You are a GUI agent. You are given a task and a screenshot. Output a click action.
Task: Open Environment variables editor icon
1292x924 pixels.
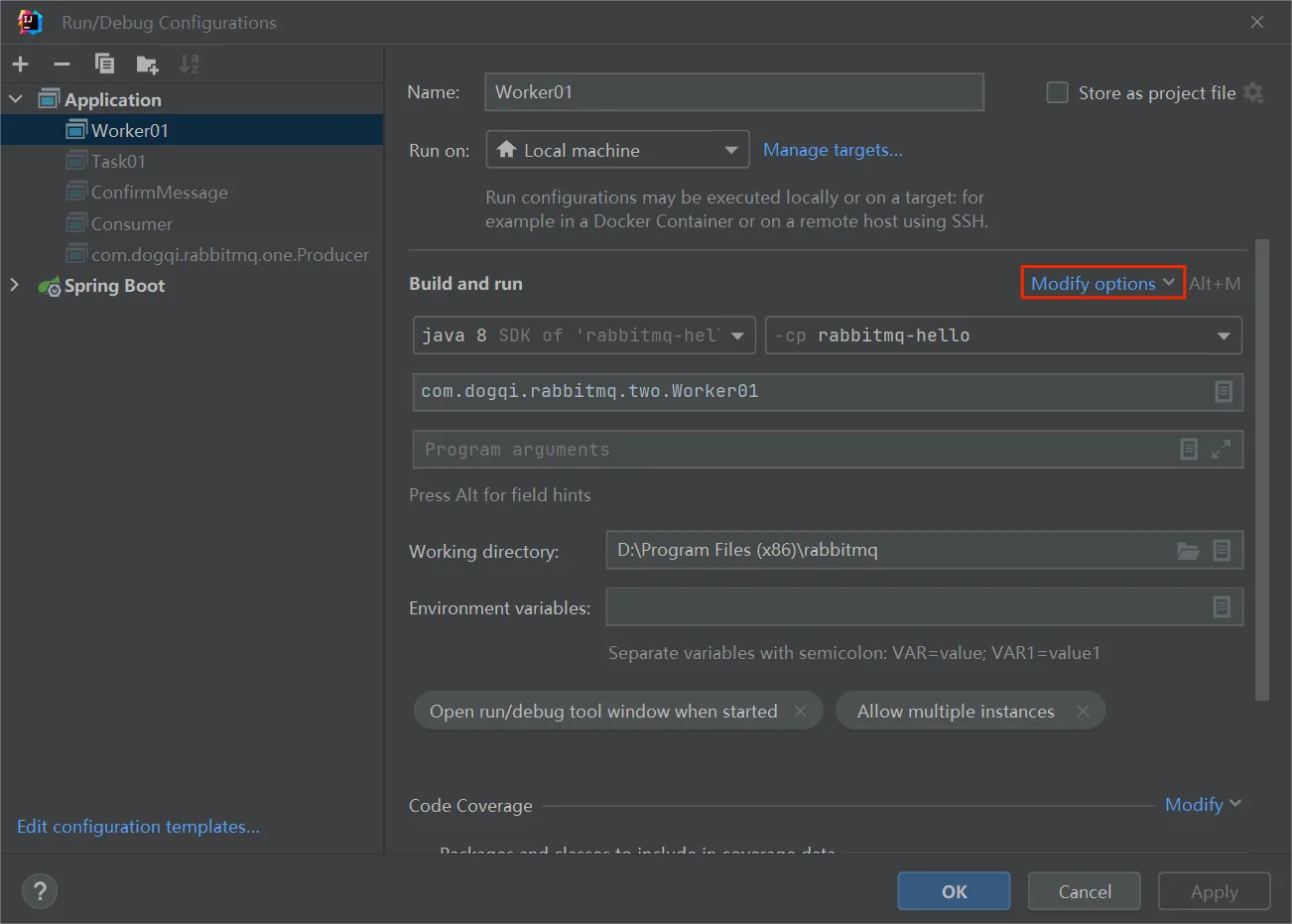[1222, 606]
